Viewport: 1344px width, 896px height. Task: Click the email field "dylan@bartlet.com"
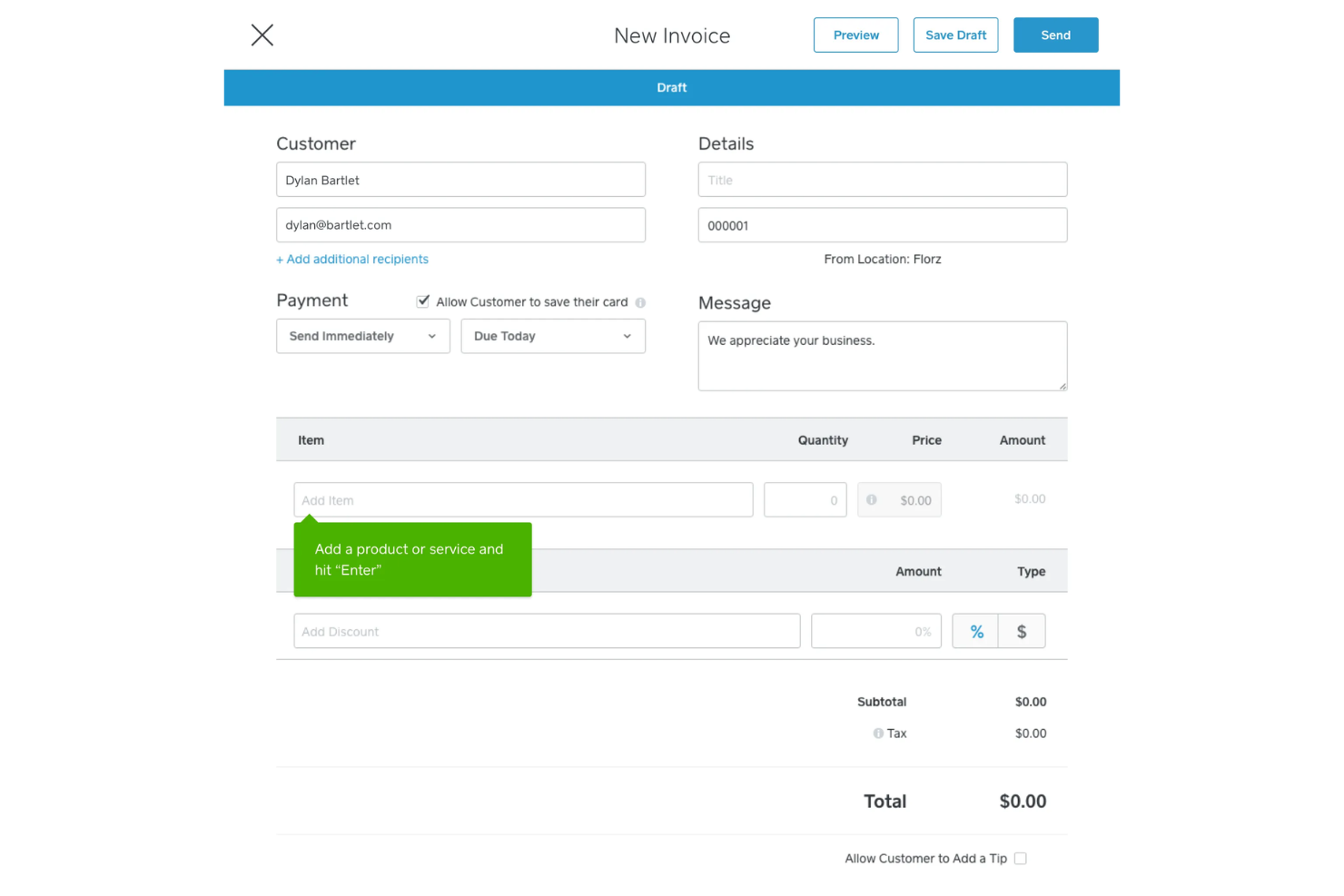[x=460, y=224]
